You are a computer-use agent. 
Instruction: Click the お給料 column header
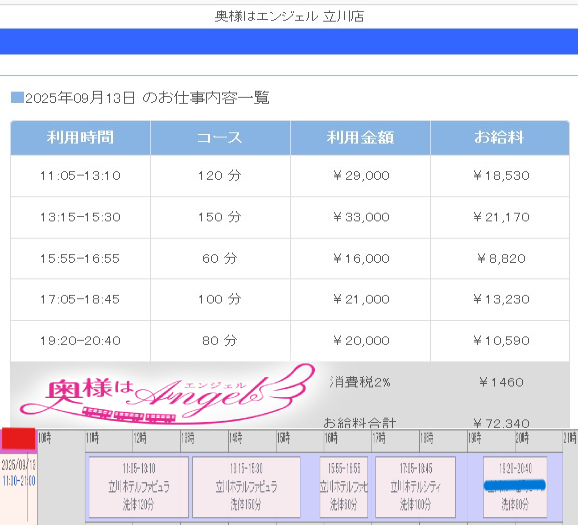tap(500, 138)
